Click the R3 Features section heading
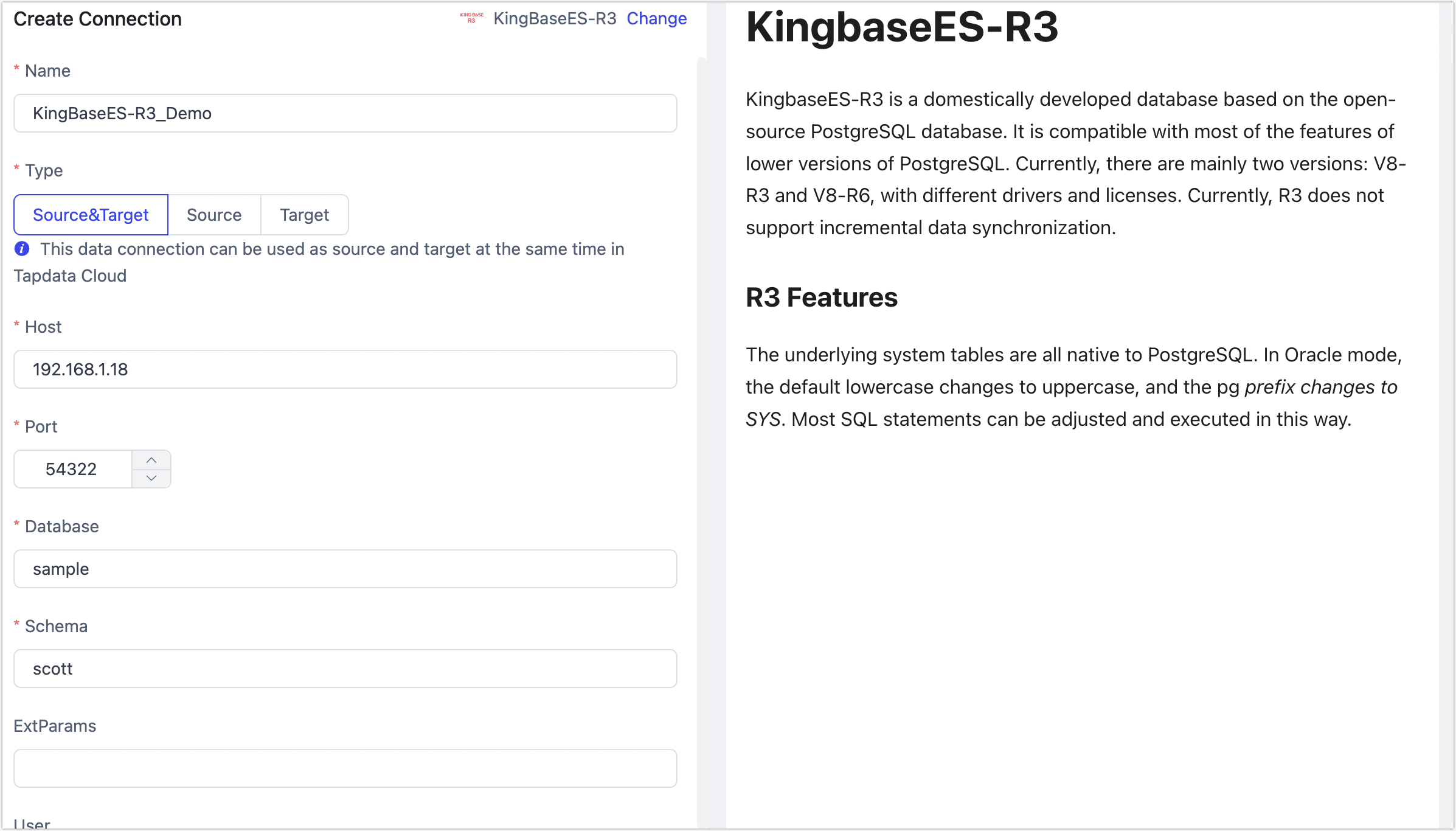1456x831 pixels. pyautogui.click(x=822, y=297)
